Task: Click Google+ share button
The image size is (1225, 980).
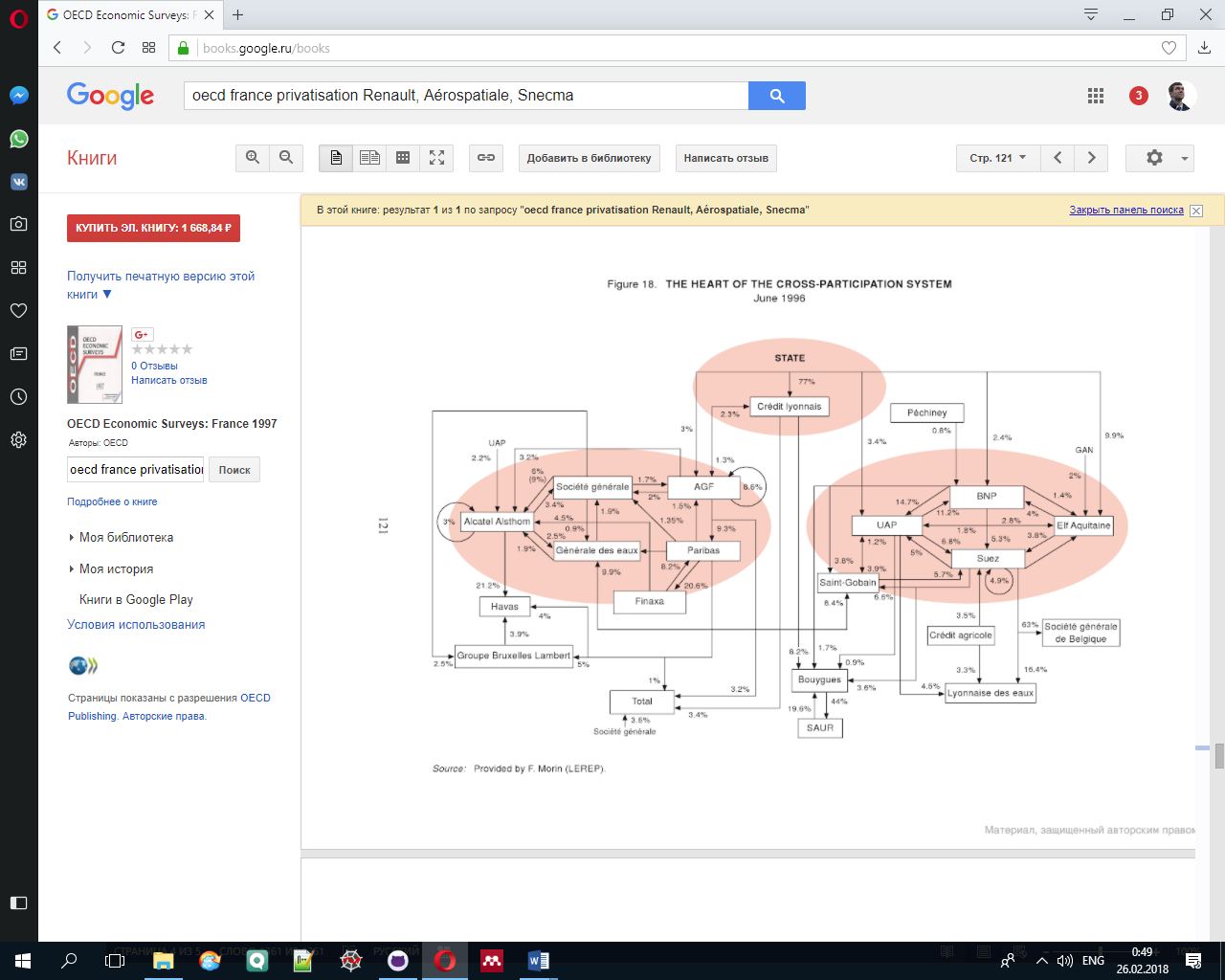Action: coord(142,334)
